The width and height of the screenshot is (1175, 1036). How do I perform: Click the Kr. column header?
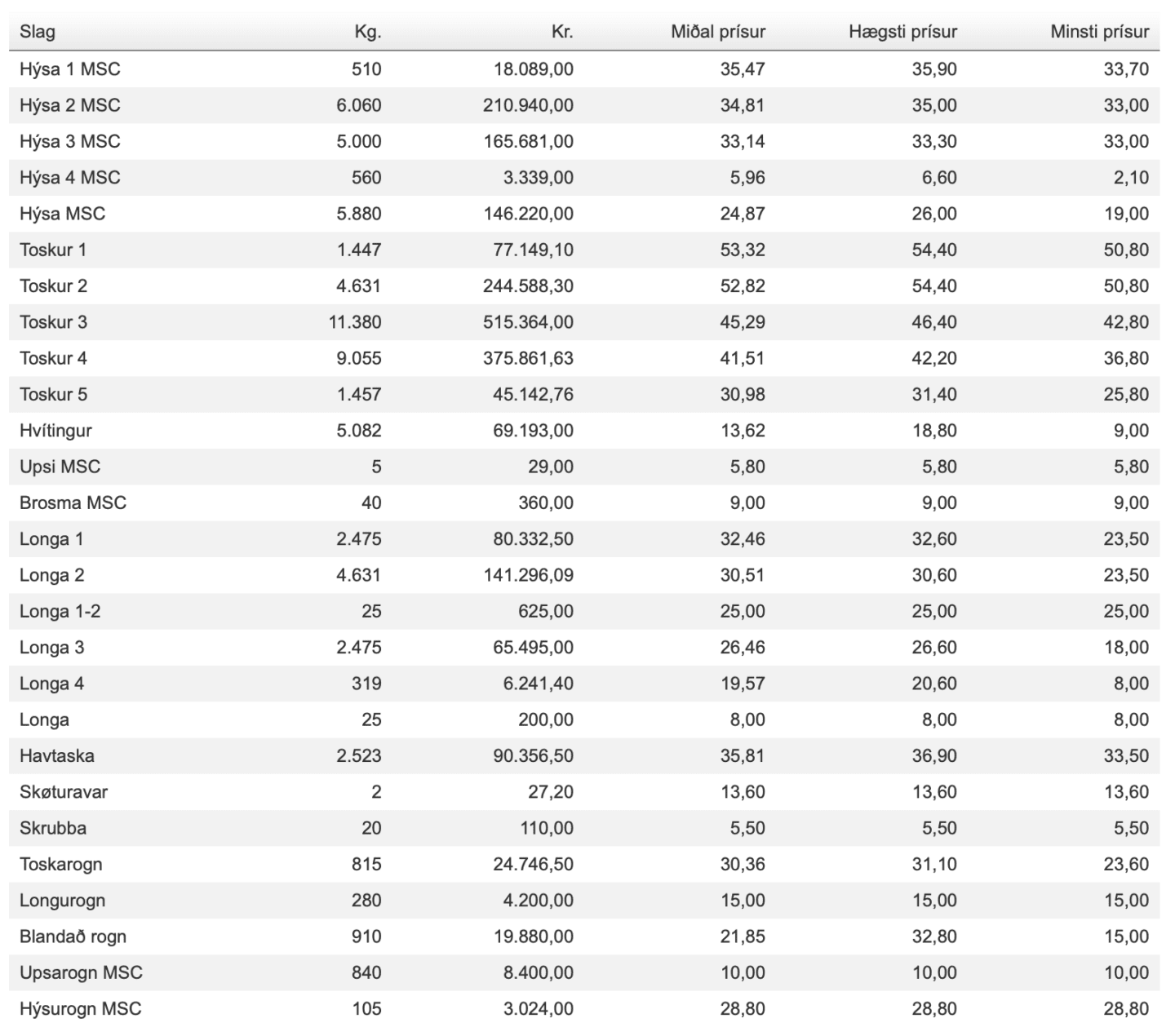point(562,33)
